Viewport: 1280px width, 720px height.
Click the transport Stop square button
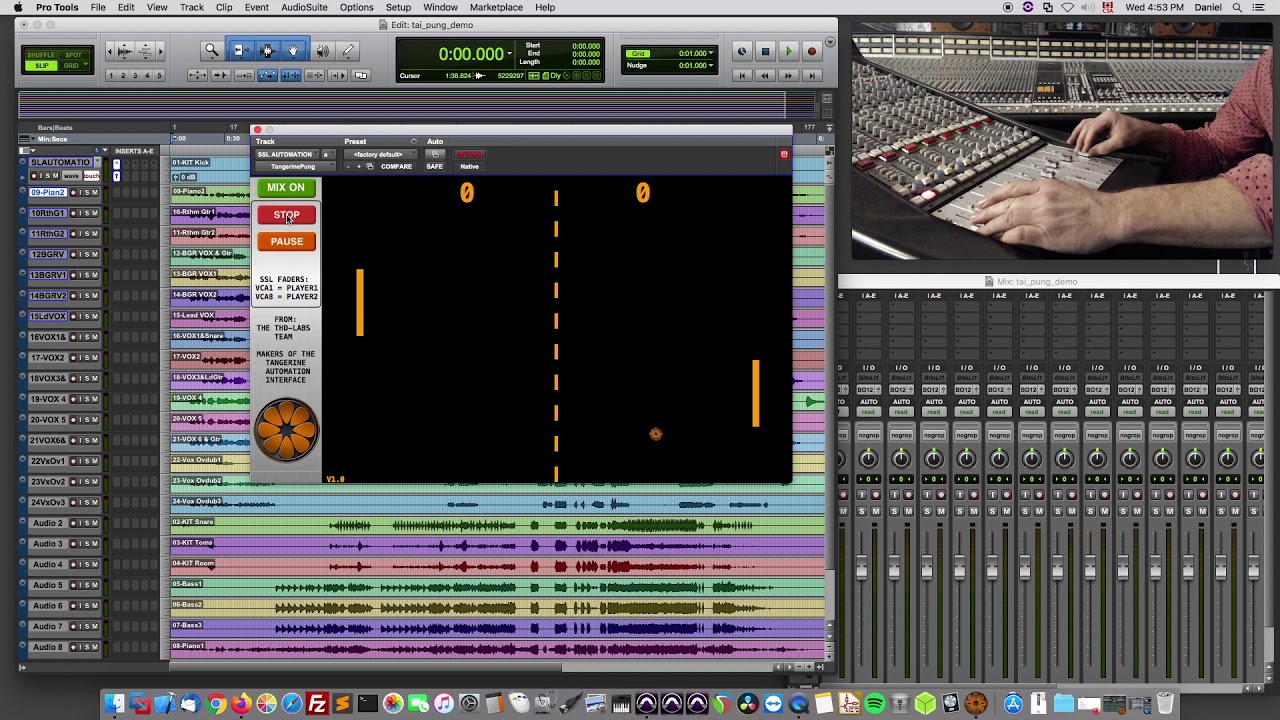point(765,52)
